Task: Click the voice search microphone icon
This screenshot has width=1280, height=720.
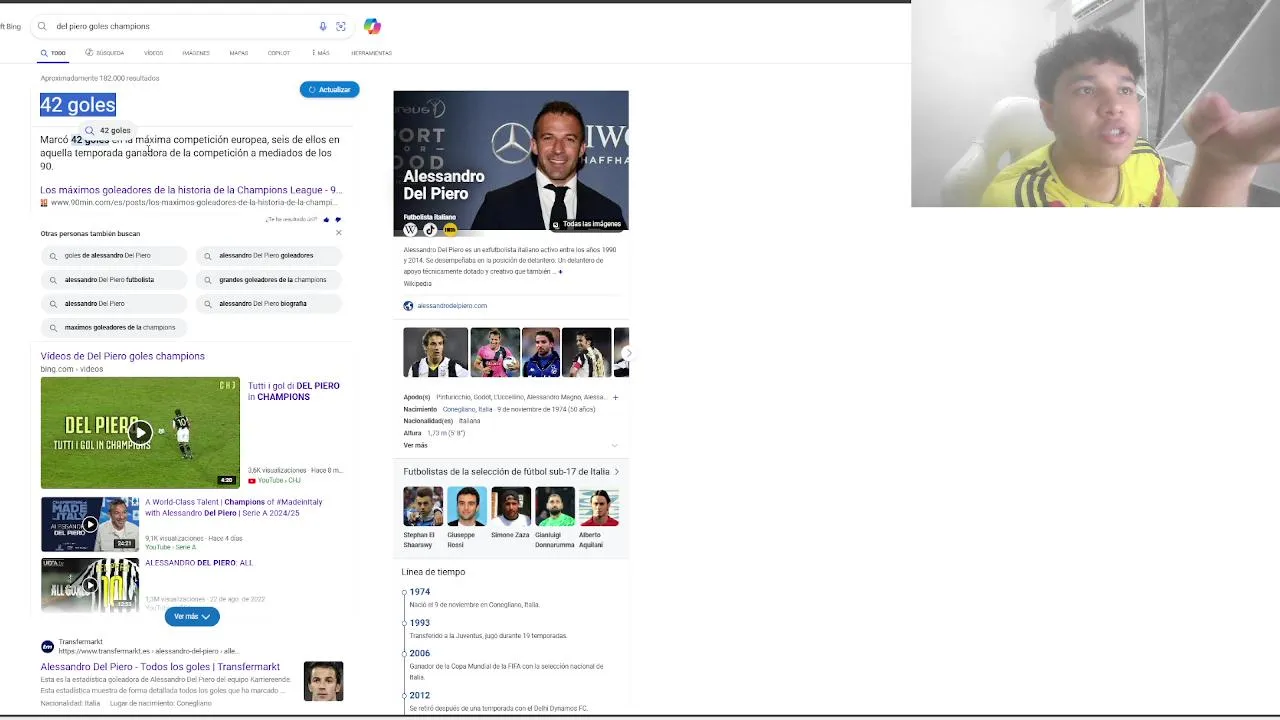Action: pos(322,26)
